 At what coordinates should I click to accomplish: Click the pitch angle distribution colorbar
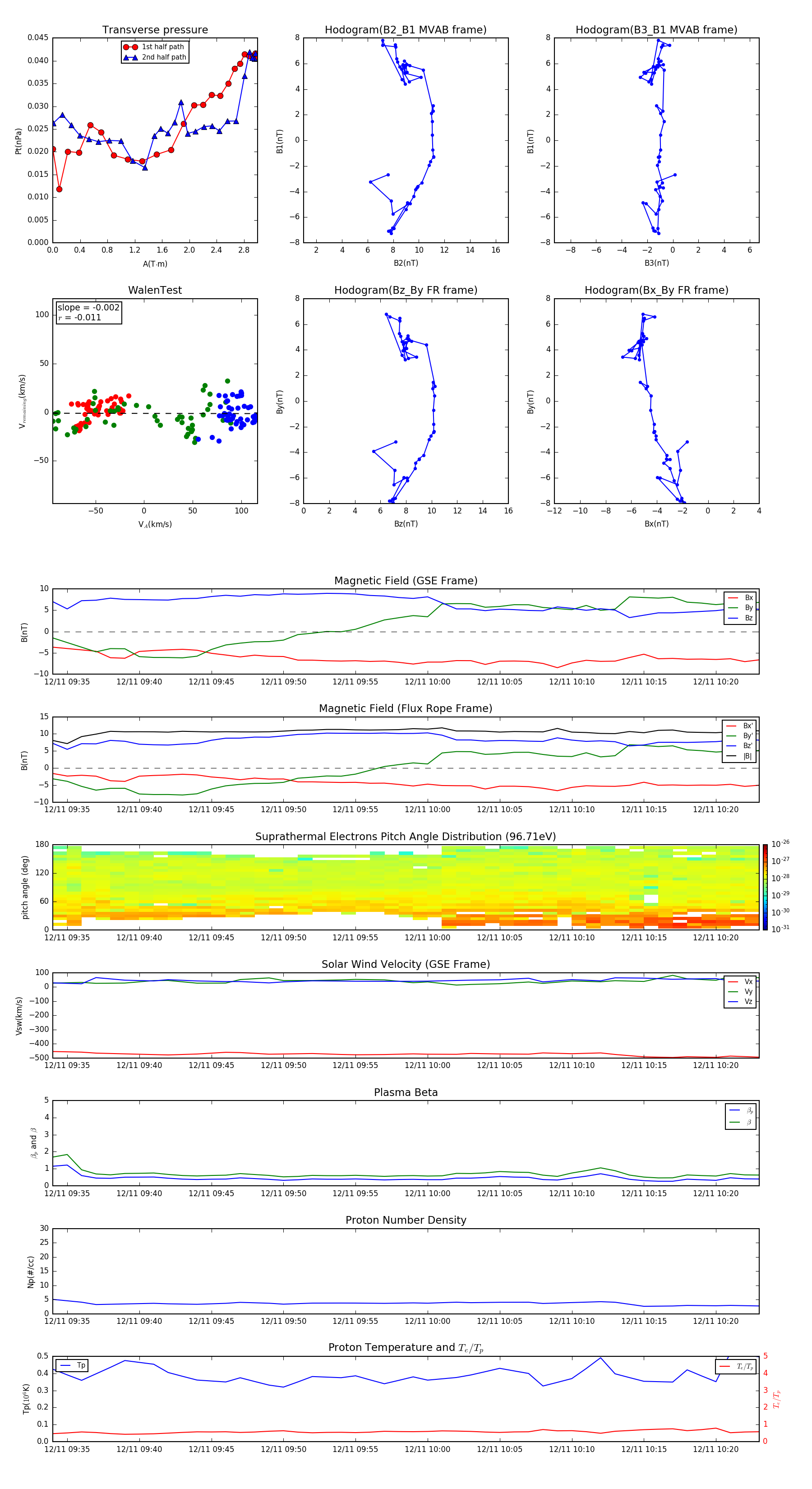[765, 887]
